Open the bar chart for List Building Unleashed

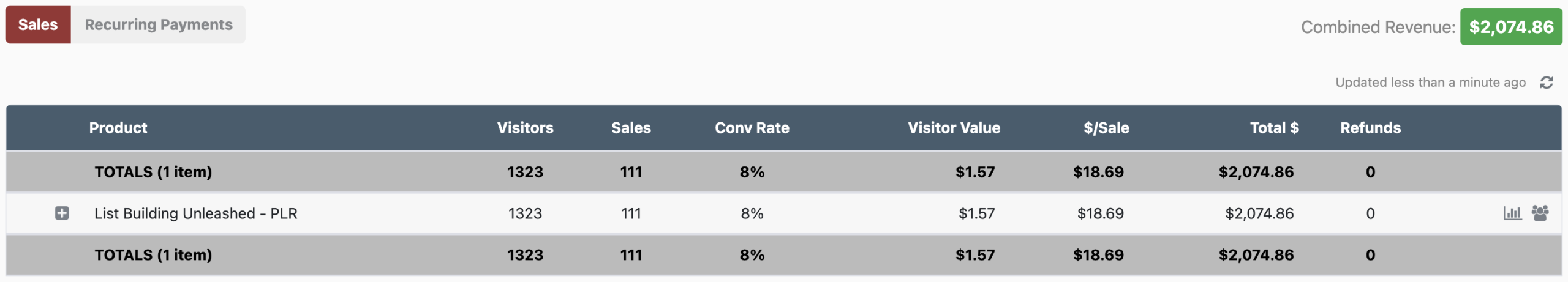tap(1512, 213)
